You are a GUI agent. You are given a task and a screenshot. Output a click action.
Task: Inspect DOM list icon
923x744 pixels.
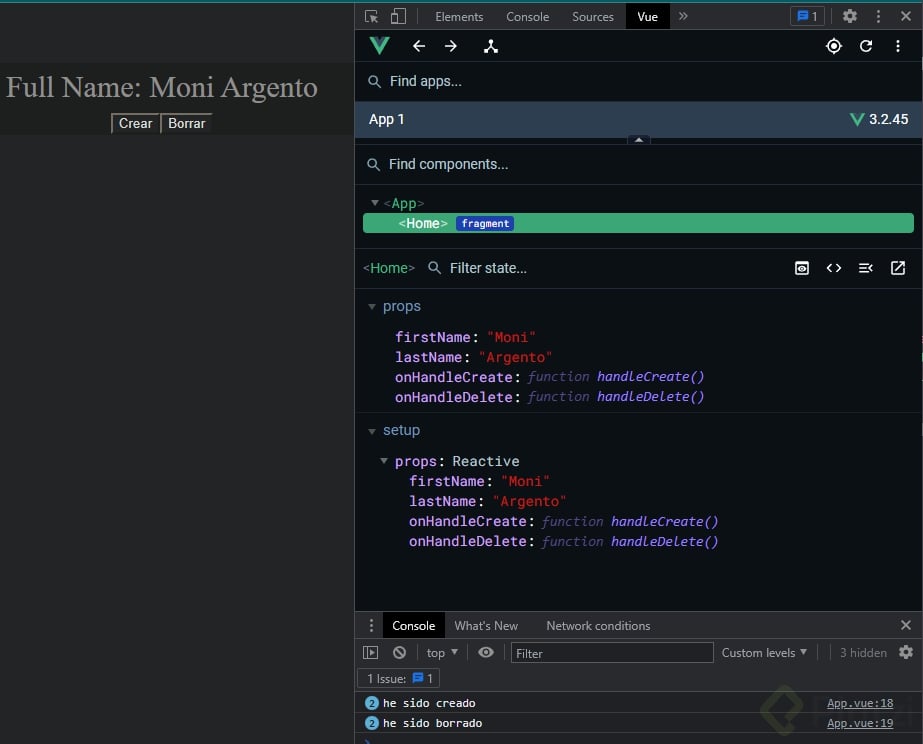tap(865, 268)
